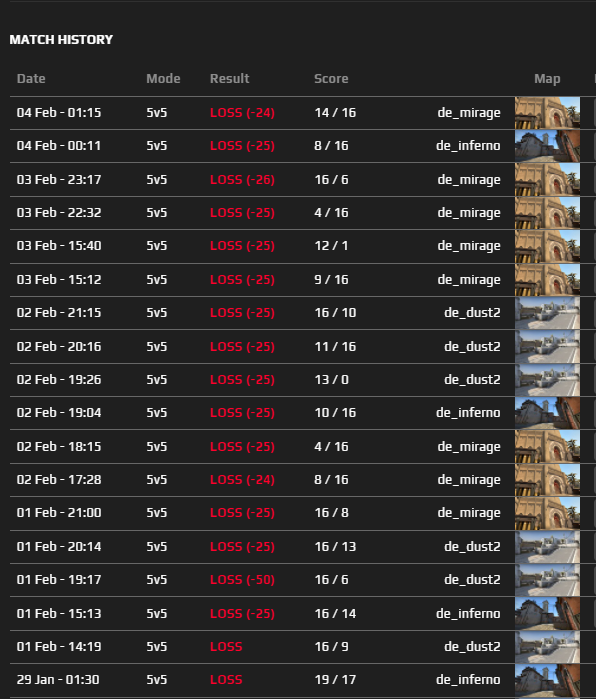Sort by the Mode column header
Screen dimensions: 596x699
click(163, 79)
